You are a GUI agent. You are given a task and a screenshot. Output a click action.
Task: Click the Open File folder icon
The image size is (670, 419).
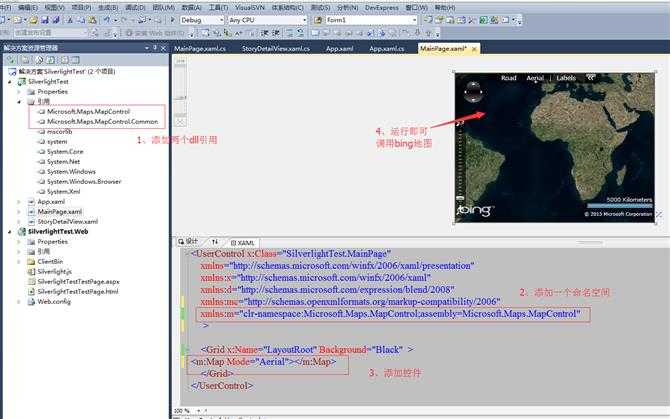point(33,20)
